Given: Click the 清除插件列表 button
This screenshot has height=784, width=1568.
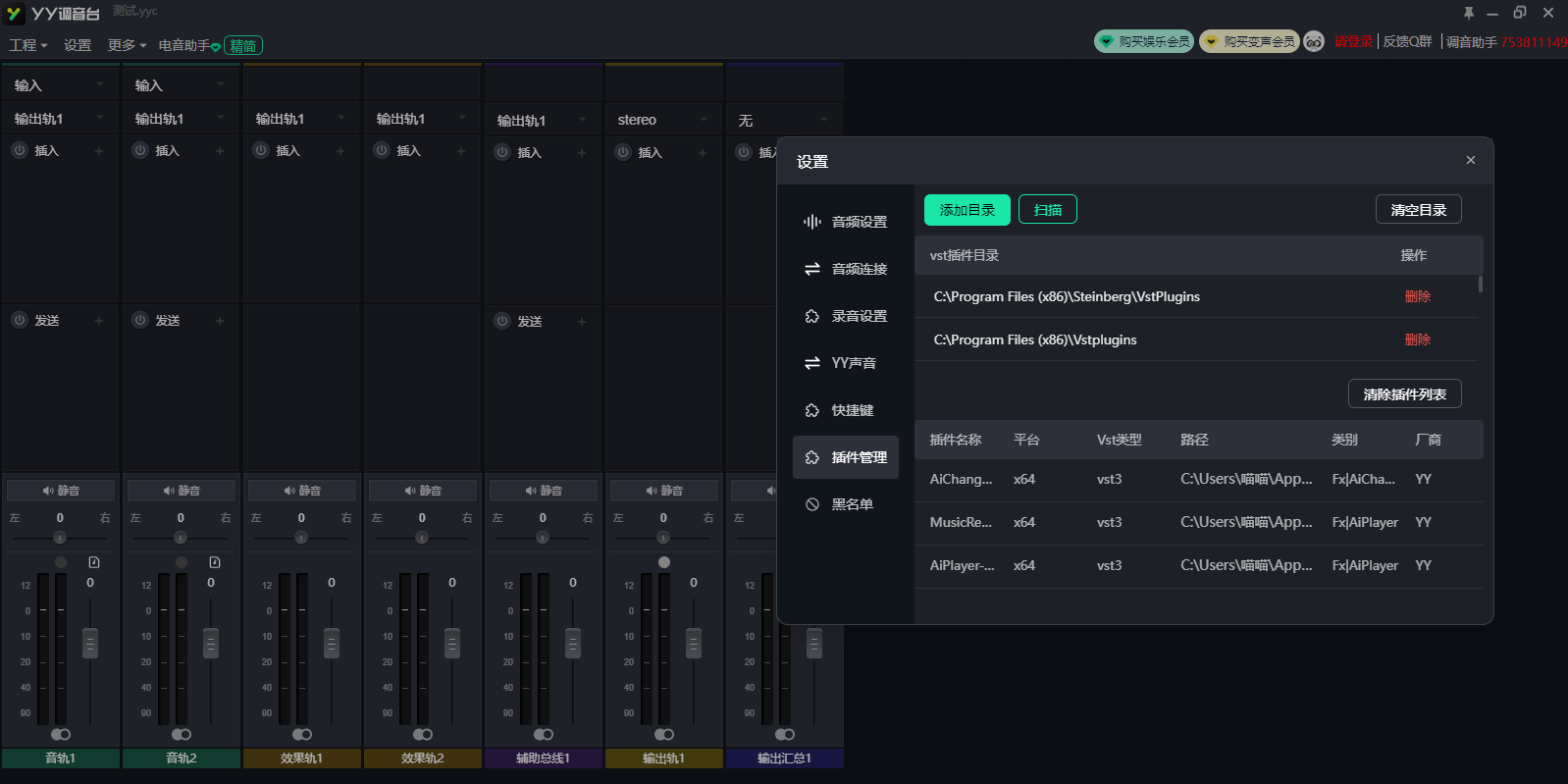Looking at the screenshot, I should (x=1404, y=394).
